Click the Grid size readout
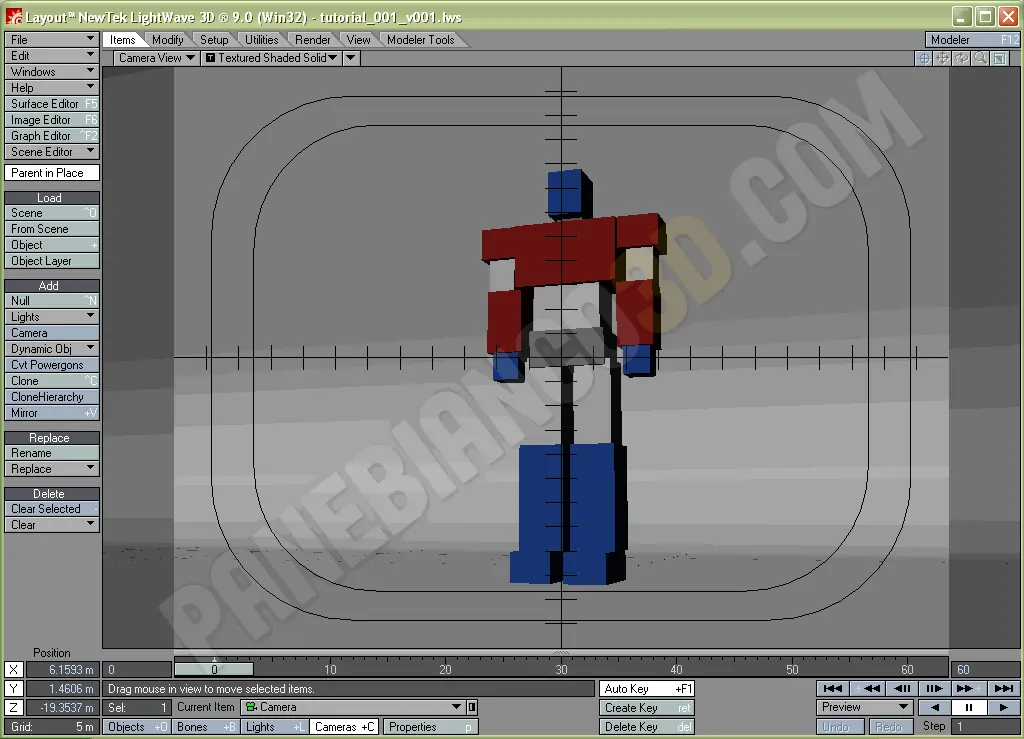This screenshot has width=1024, height=739. (x=52, y=727)
